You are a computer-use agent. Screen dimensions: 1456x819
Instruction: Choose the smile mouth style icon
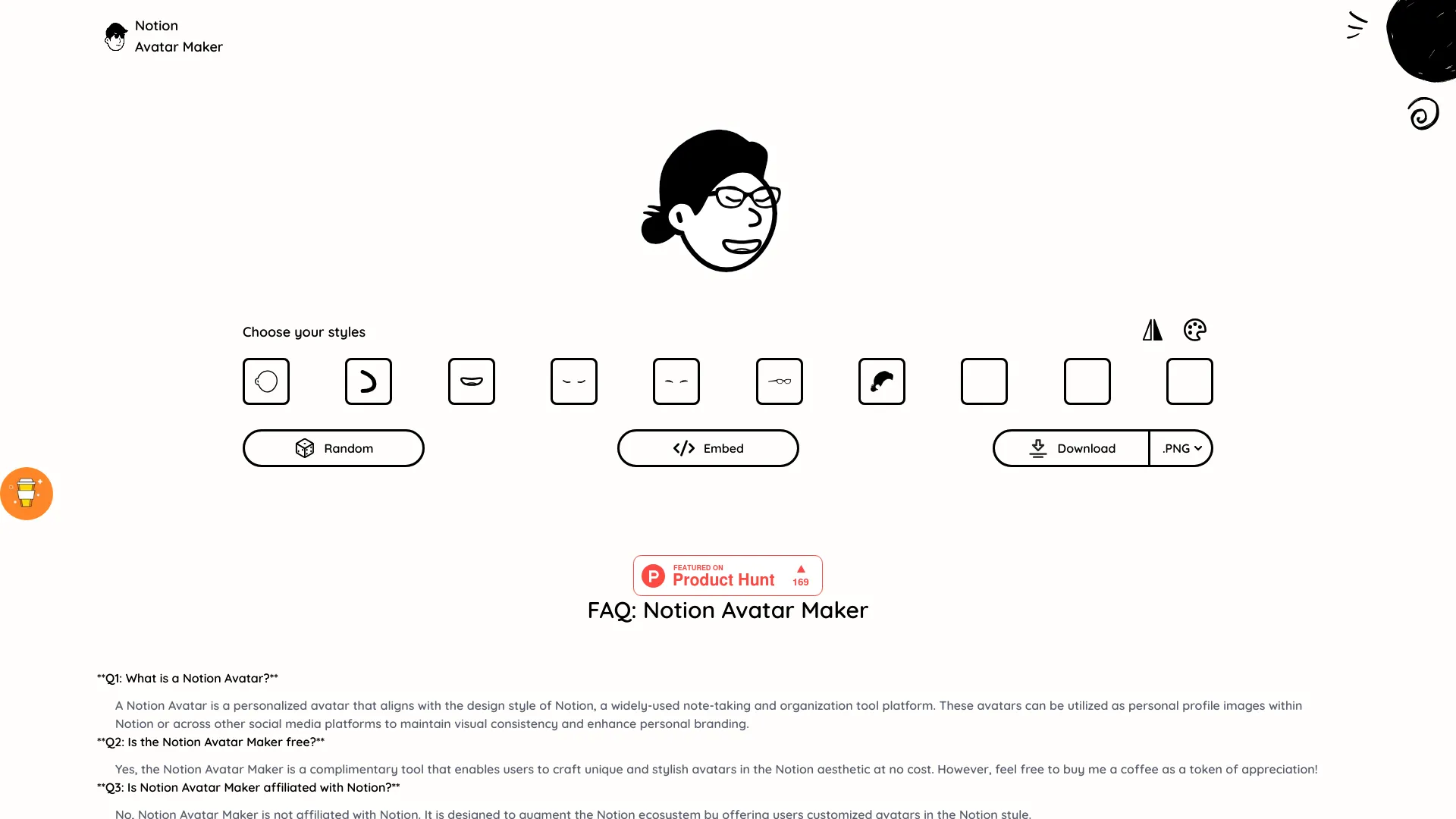point(471,381)
